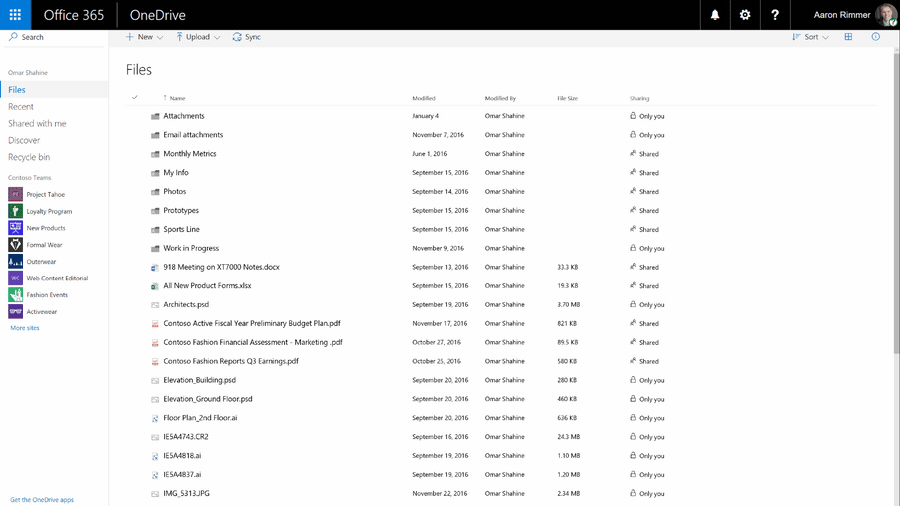This screenshot has width=900, height=506.
Task: Open Web Content Editorial site icon
Action: (x=15, y=278)
